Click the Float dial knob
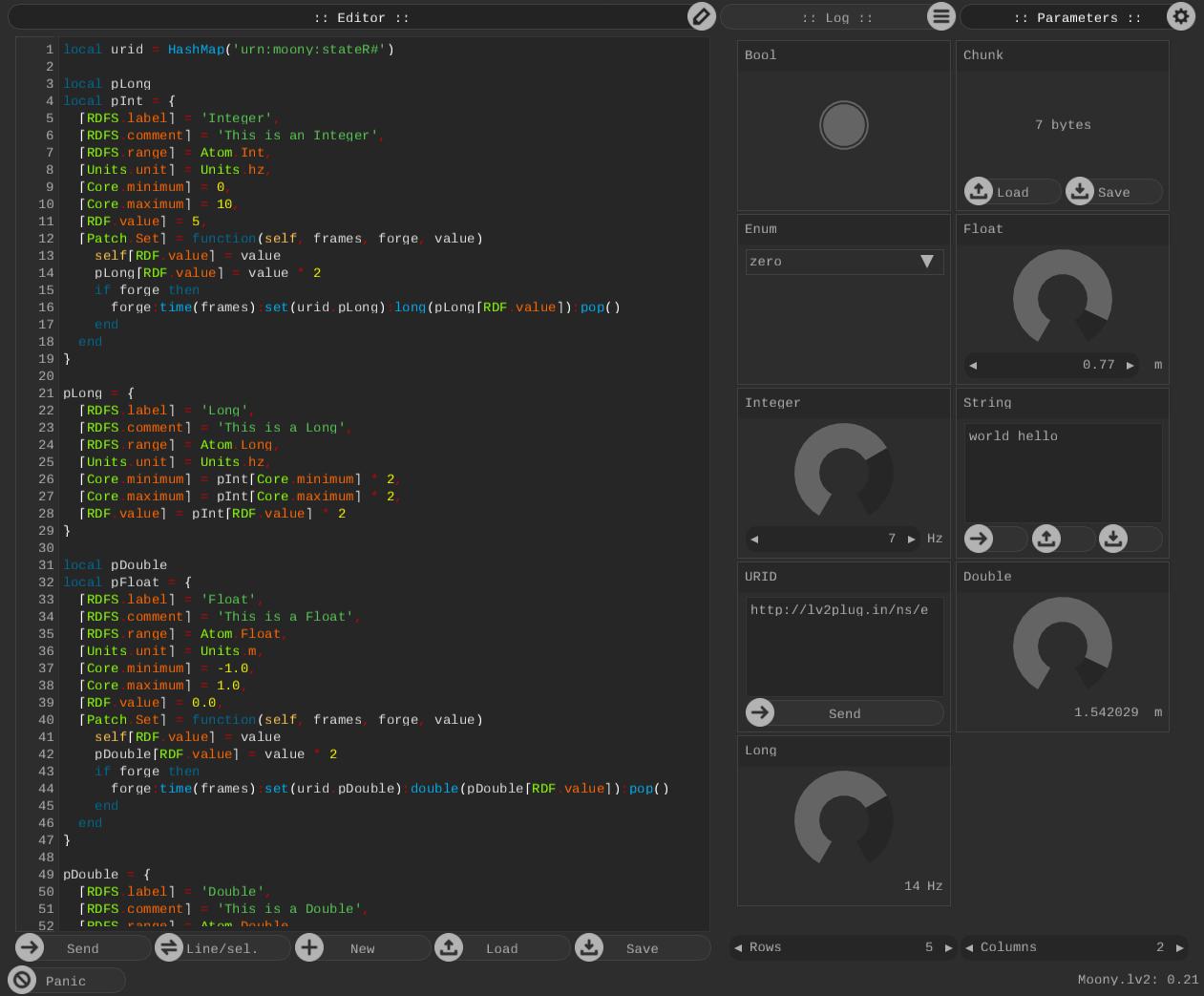1204x996 pixels. point(1063,298)
